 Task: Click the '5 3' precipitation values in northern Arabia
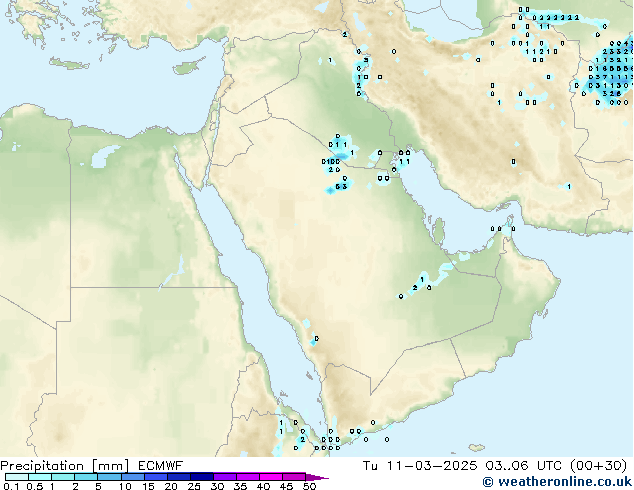tap(341, 187)
